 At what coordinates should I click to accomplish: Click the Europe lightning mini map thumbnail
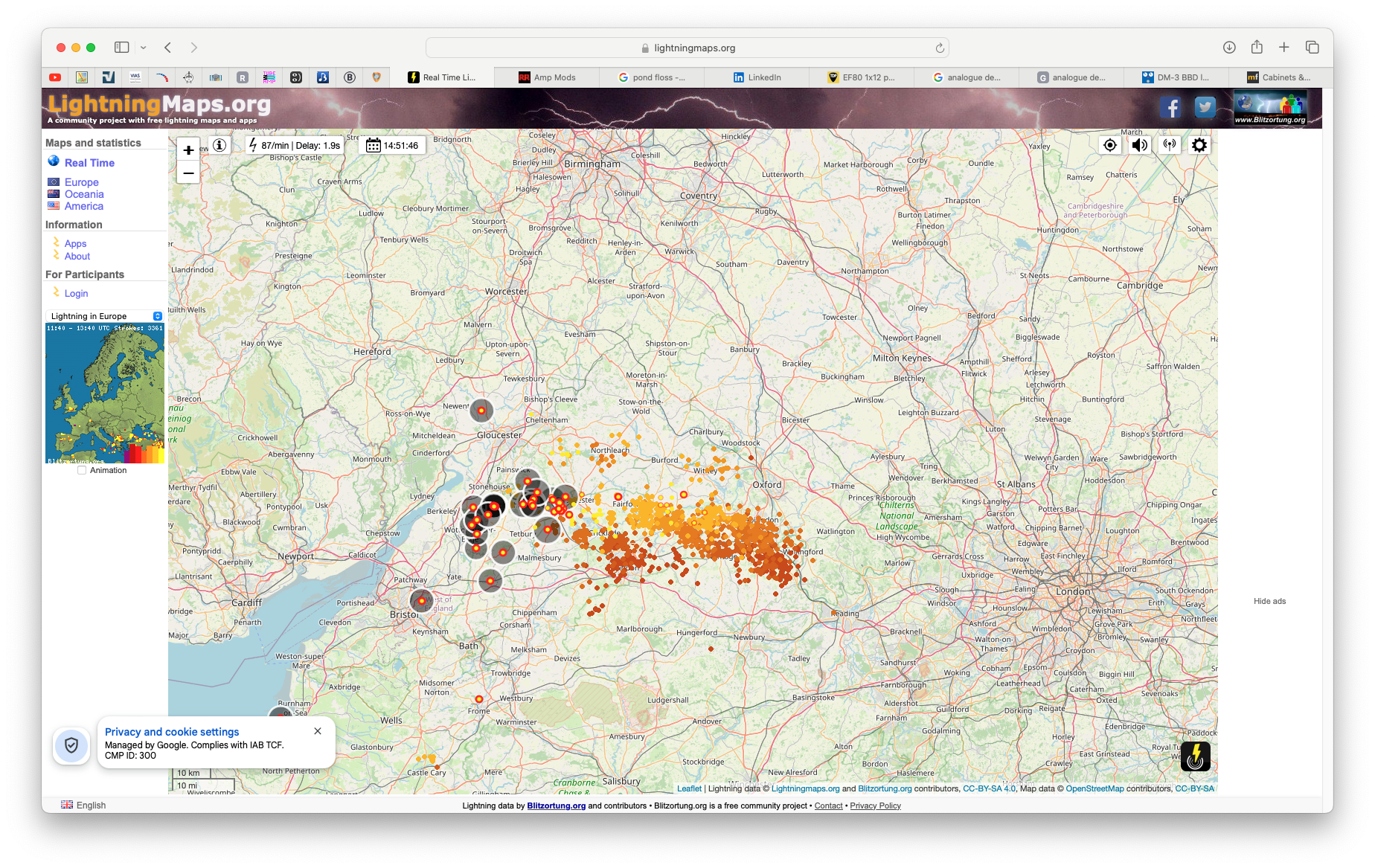click(x=105, y=393)
